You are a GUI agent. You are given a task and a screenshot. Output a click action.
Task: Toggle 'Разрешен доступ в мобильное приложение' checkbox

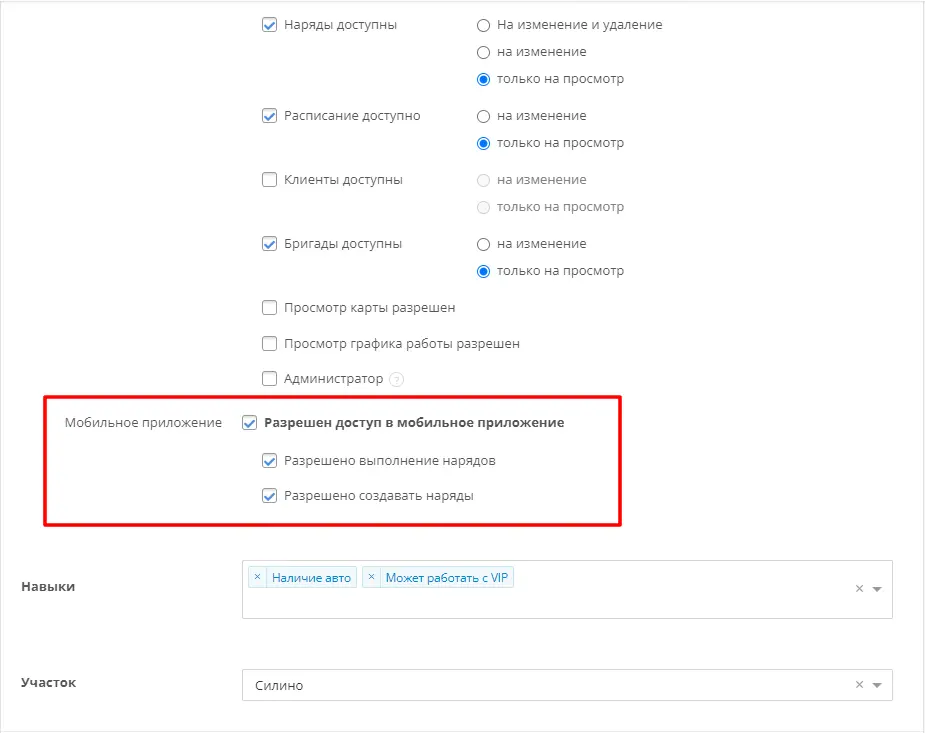[250, 423]
